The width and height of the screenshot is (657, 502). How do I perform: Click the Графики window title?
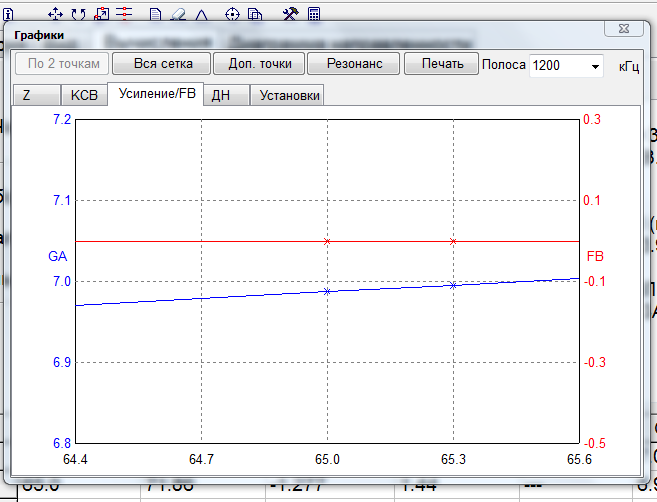pos(39,35)
